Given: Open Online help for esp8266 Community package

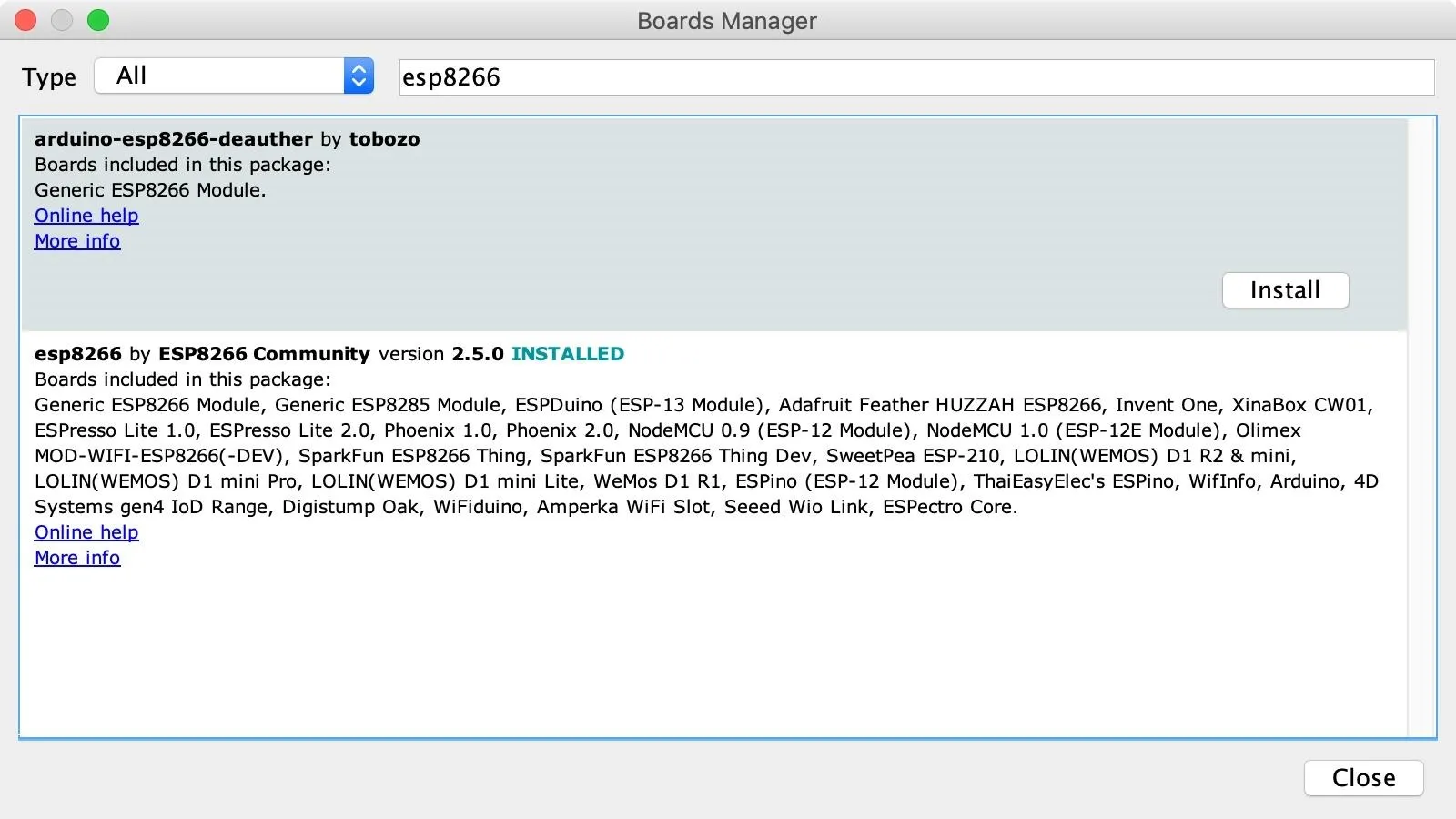Looking at the screenshot, I should [86, 532].
